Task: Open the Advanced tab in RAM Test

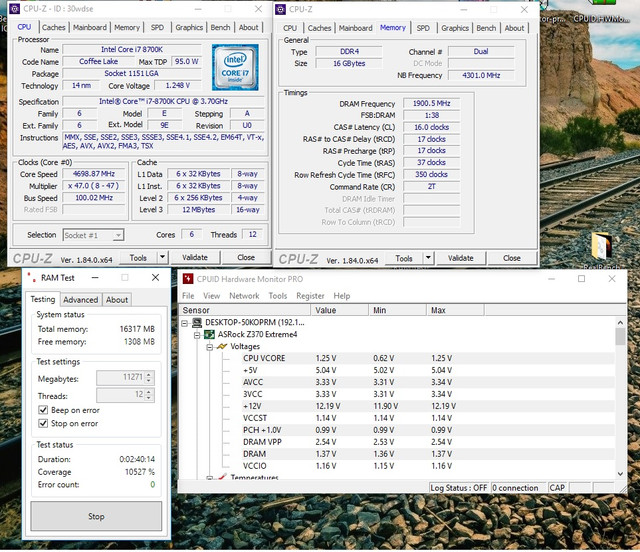Action: pyautogui.click(x=80, y=300)
